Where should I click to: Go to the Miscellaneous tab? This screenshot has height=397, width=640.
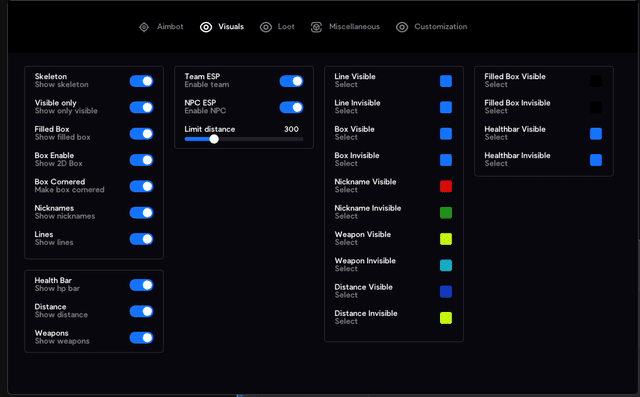click(x=345, y=27)
